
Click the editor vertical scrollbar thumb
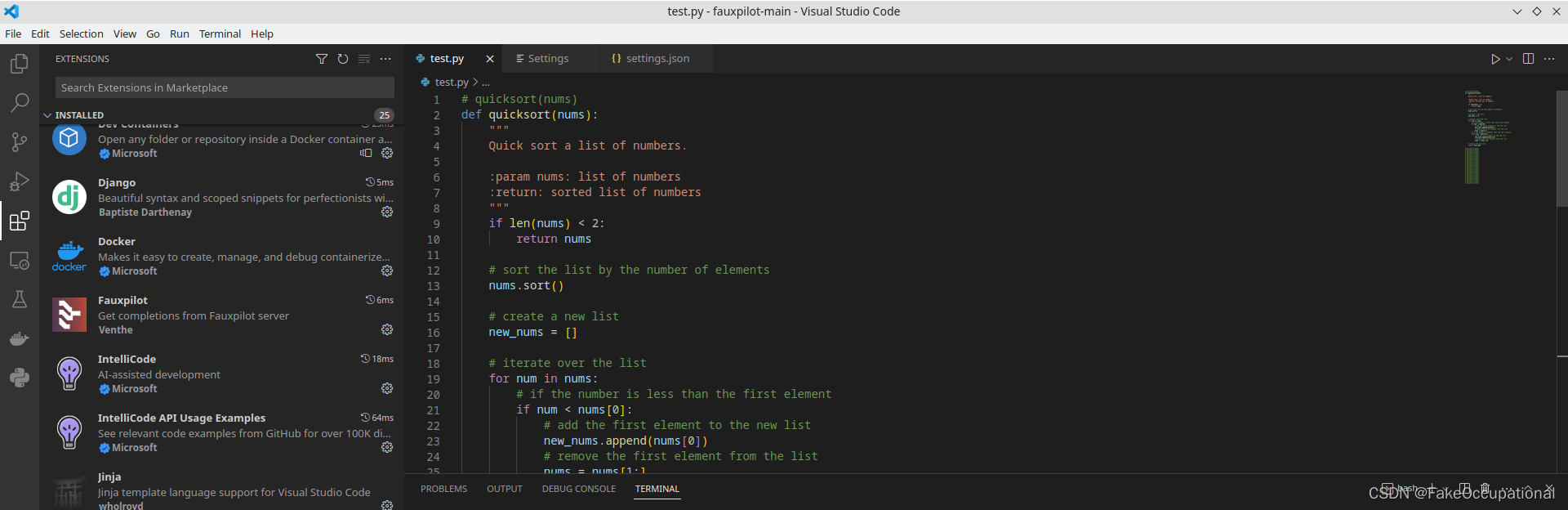pos(1562,147)
